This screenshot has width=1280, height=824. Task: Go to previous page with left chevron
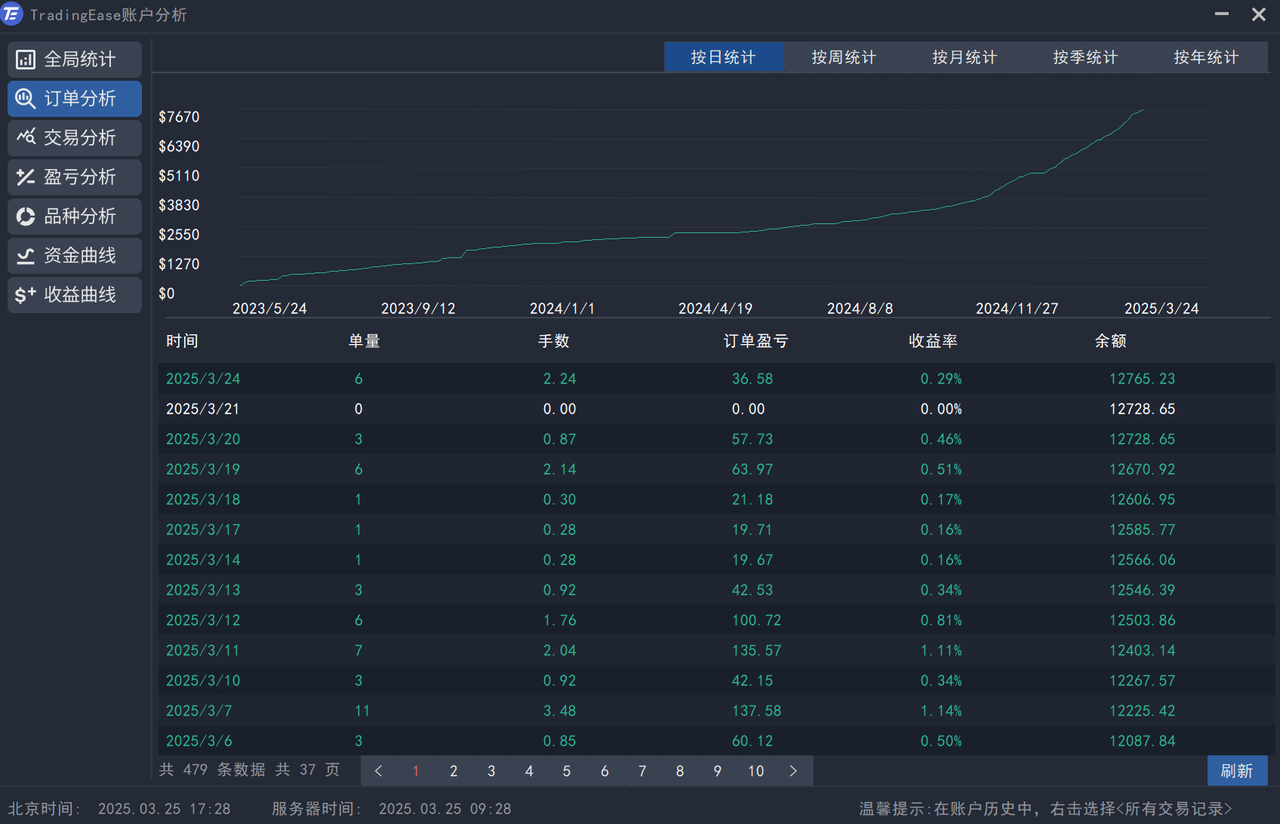pyautogui.click(x=379, y=771)
